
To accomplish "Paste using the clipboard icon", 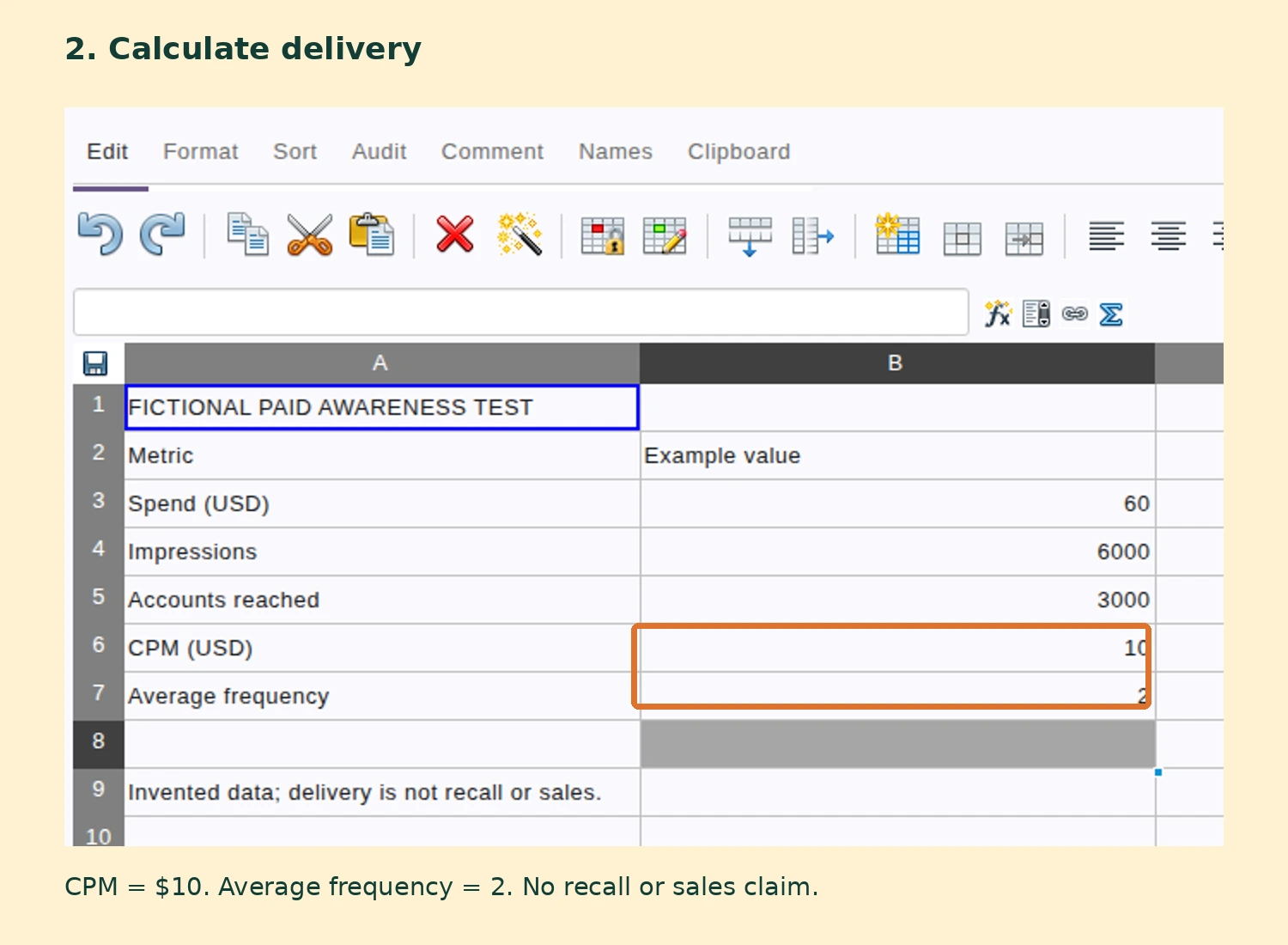I will pos(371,235).
